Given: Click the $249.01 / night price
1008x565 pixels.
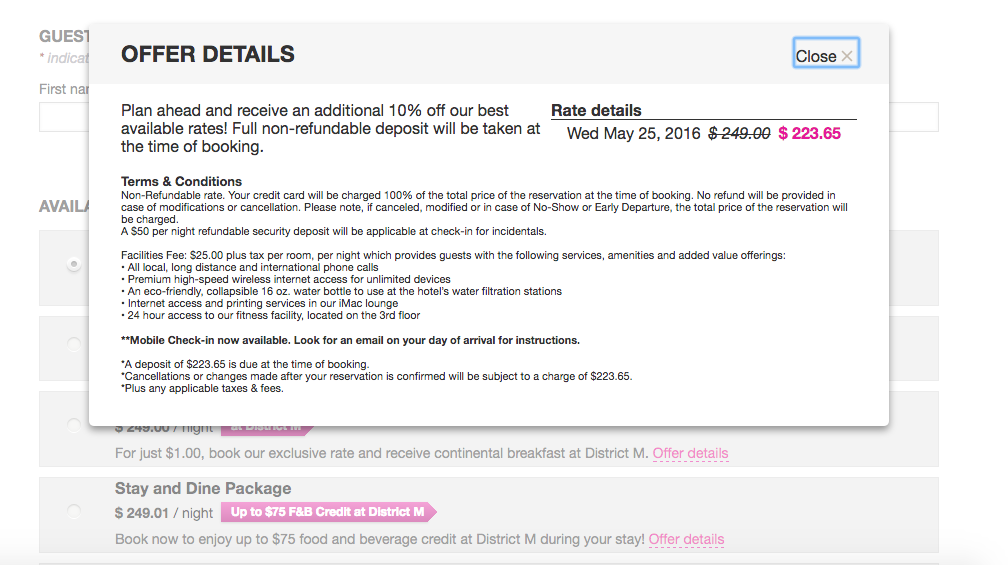Looking at the screenshot, I should [x=163, y=513].
